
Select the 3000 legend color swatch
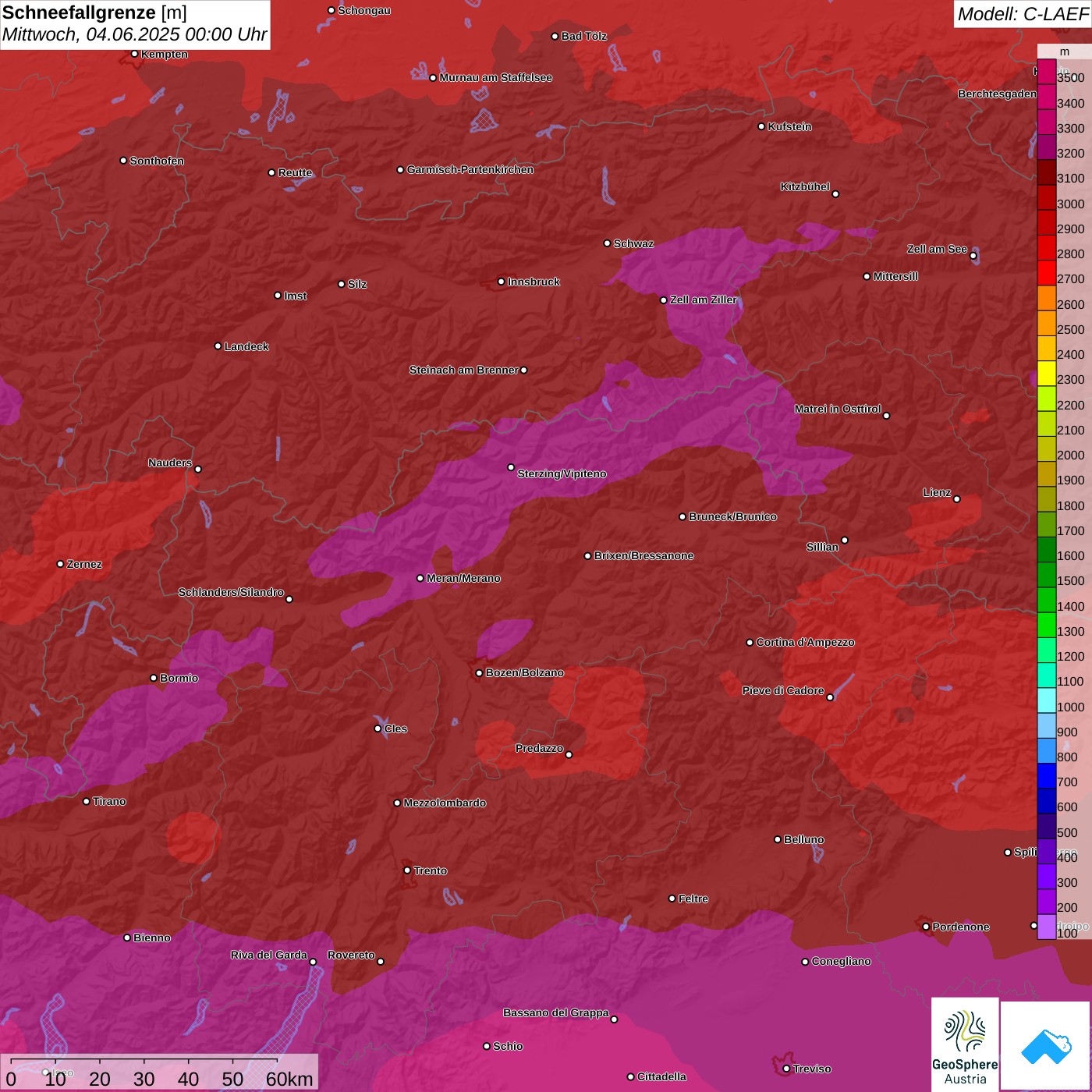point(1047,198)
